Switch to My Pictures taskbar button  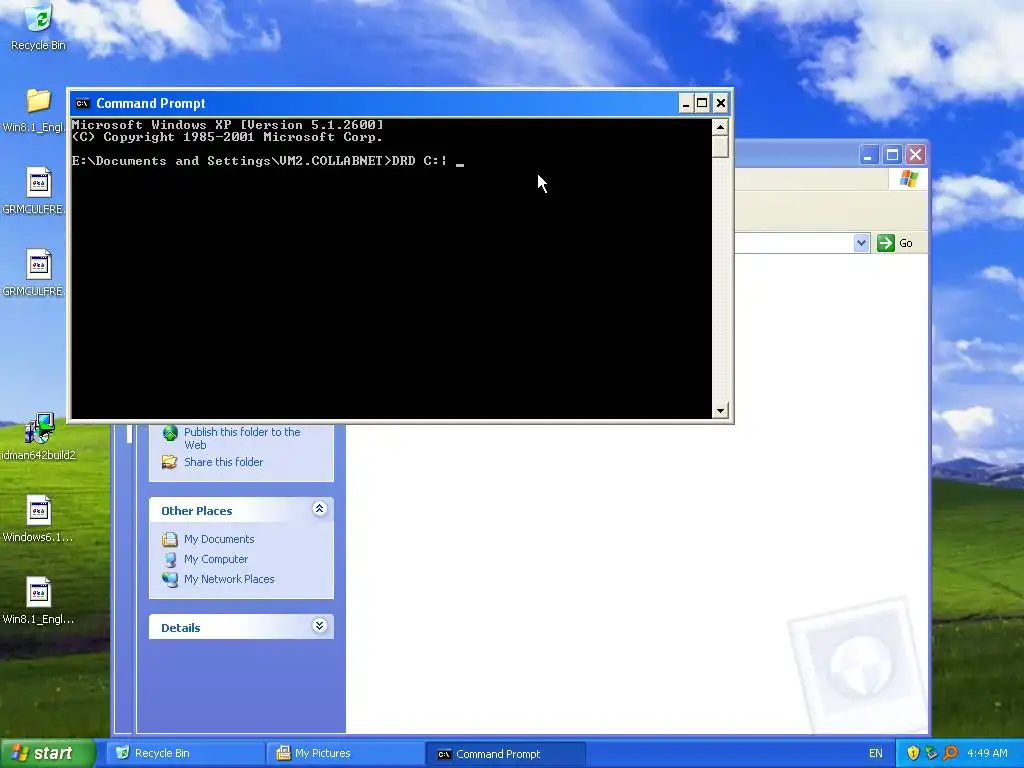345,753
